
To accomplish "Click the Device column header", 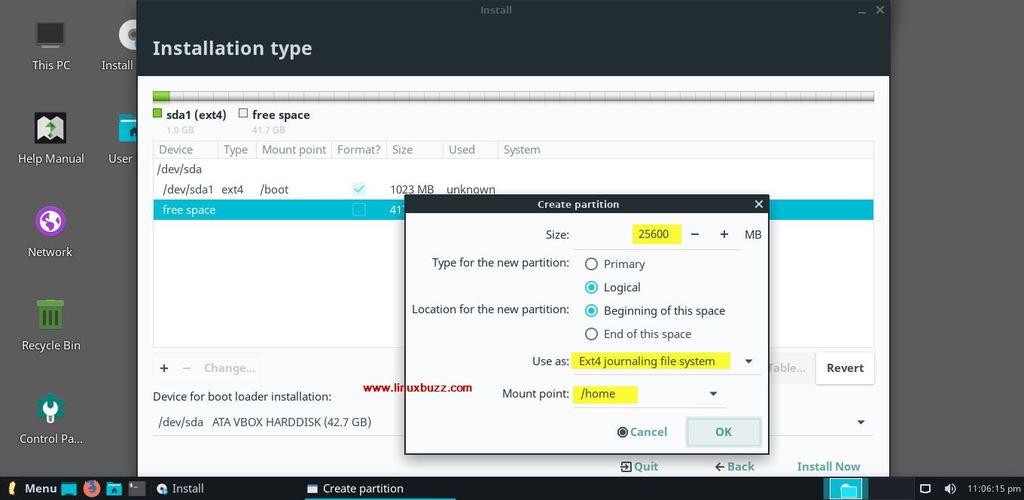I will (x=185, y=149).
